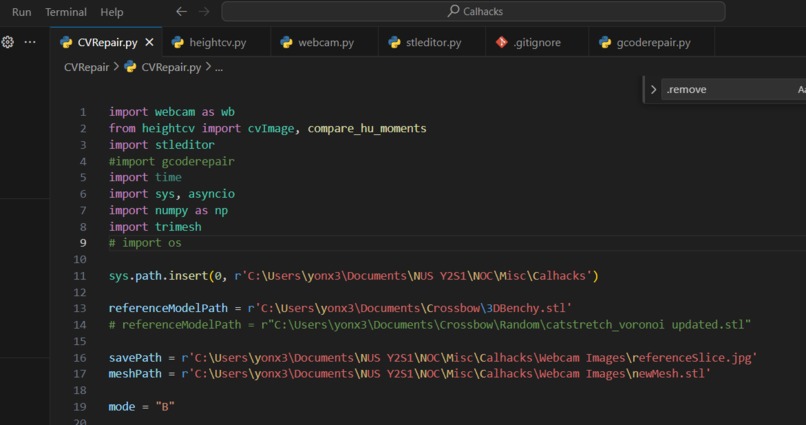Click 'sys.path.insert' on line 11
Image resolution: width=806 pixels, height=425 pixels.
[158, 276]
